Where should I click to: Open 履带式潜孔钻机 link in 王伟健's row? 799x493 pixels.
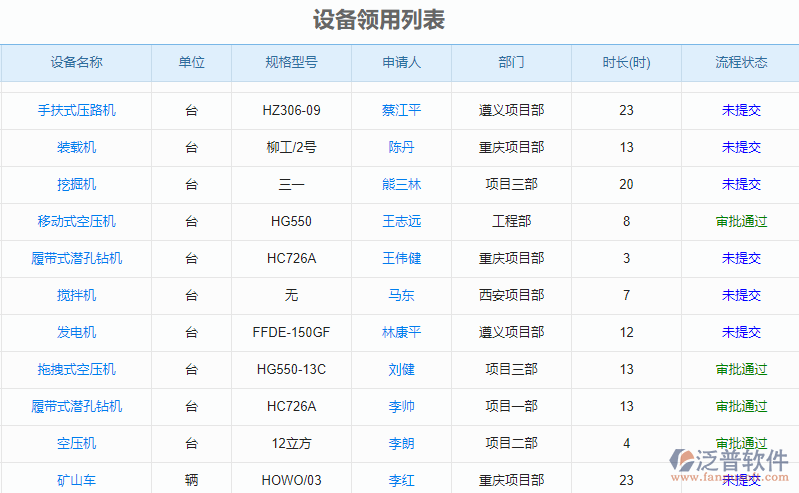[76, 258]
